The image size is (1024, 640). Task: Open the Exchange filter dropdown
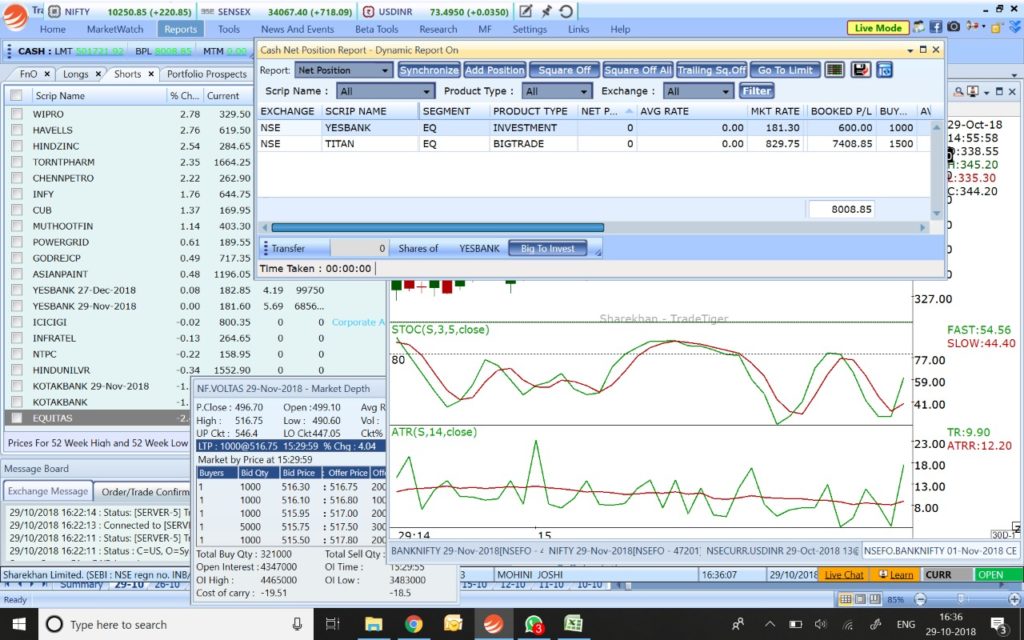pyautogui.click(x=698, y=91)
